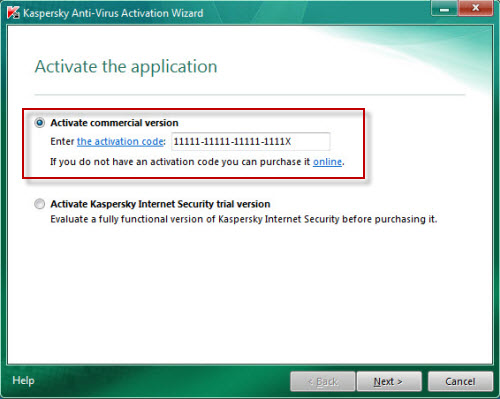Click the 'Kaspersky Anti-Virus Activation Wizard' title text

click(x=113, y=13)
